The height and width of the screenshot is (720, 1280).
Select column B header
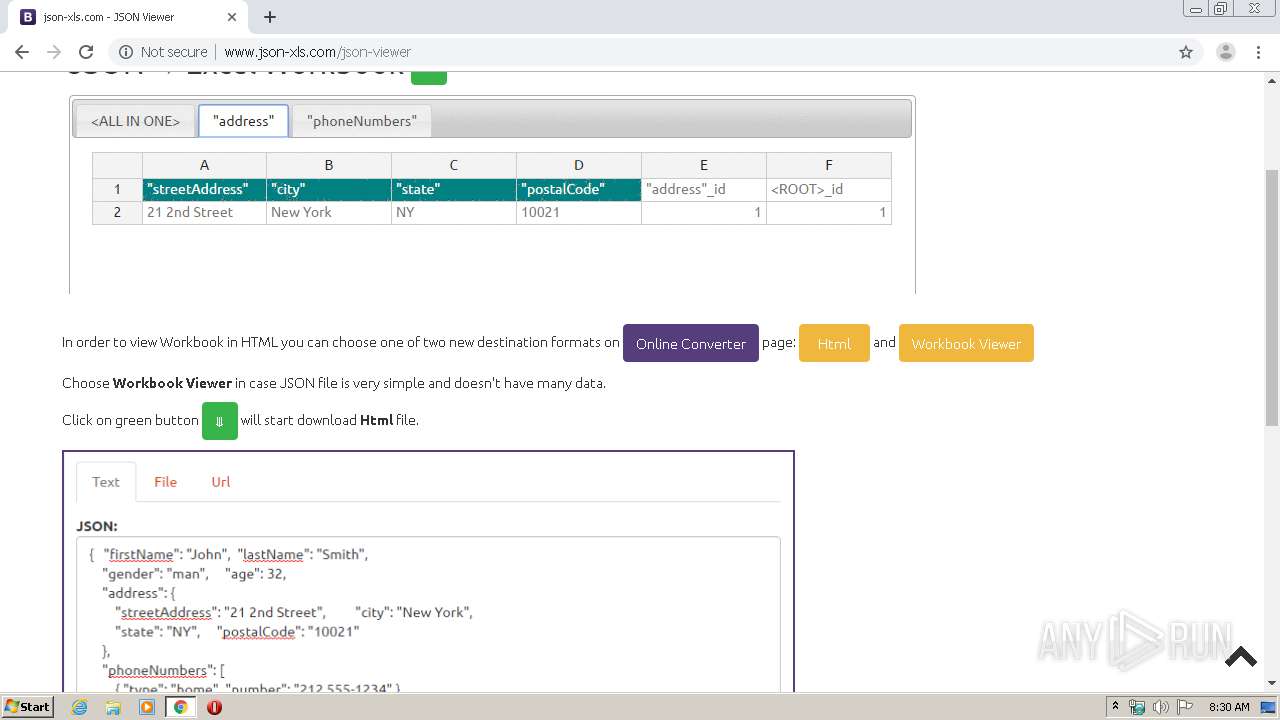[329, 165]
